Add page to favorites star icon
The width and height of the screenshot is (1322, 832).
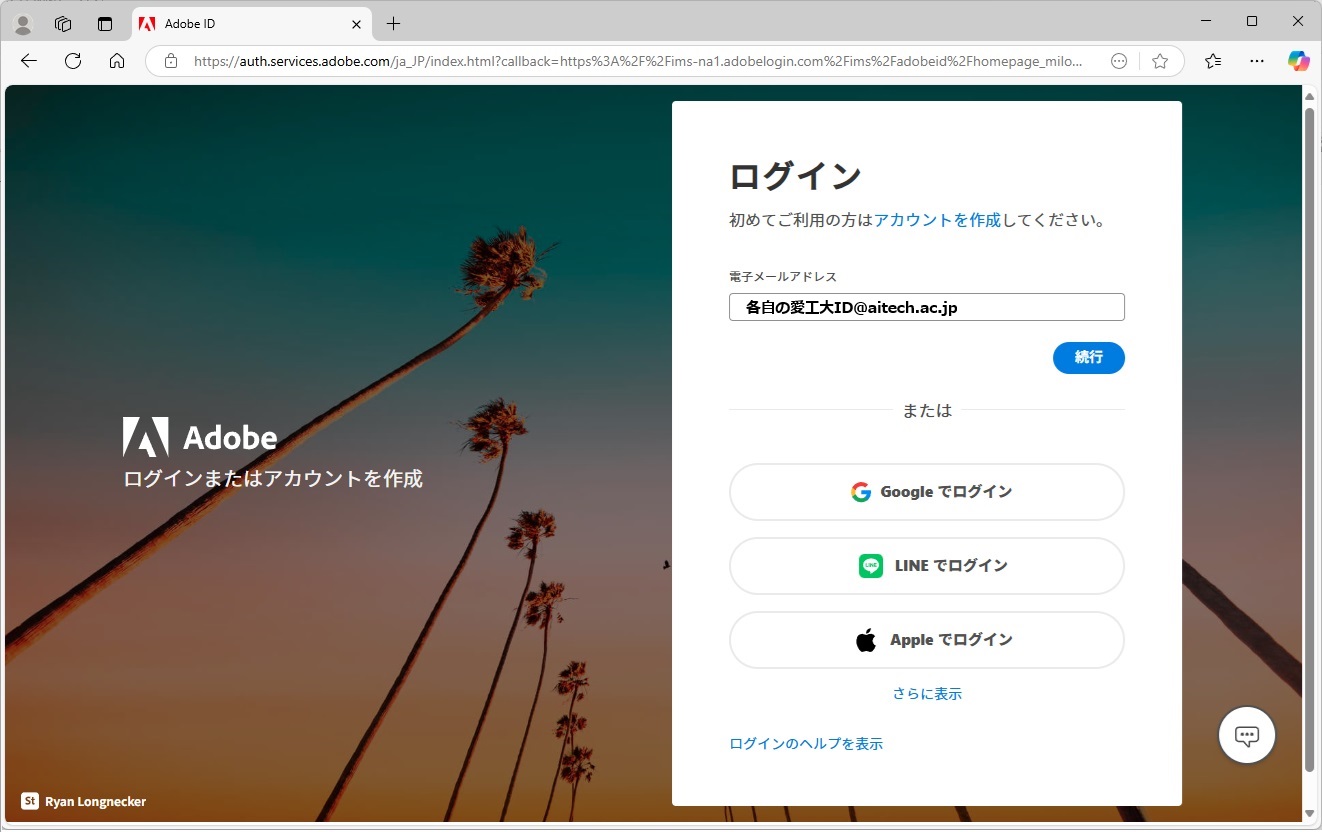tap(1160, 61)
